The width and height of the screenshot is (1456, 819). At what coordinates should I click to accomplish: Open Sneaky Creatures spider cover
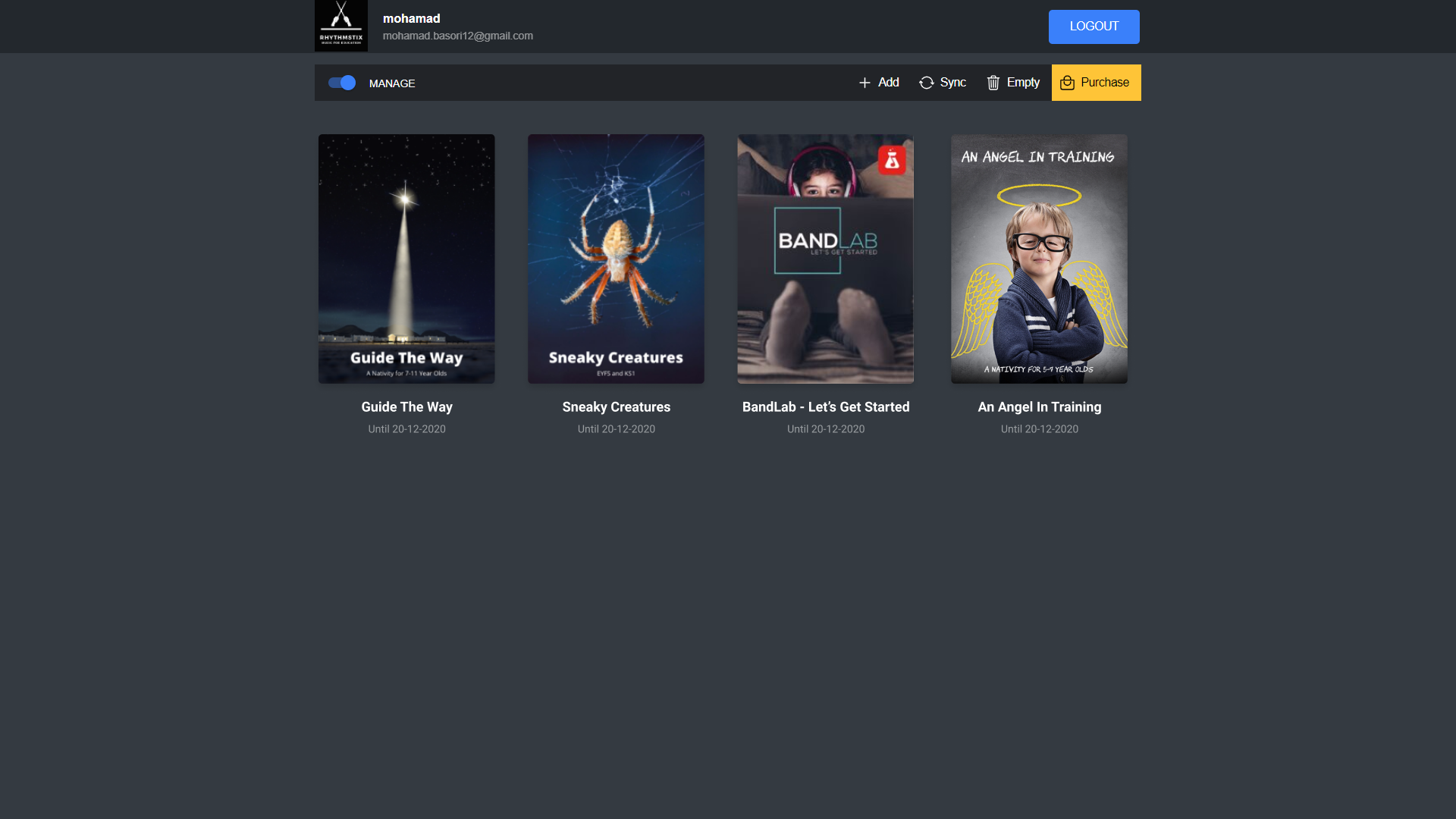click(x=616, y=259)
